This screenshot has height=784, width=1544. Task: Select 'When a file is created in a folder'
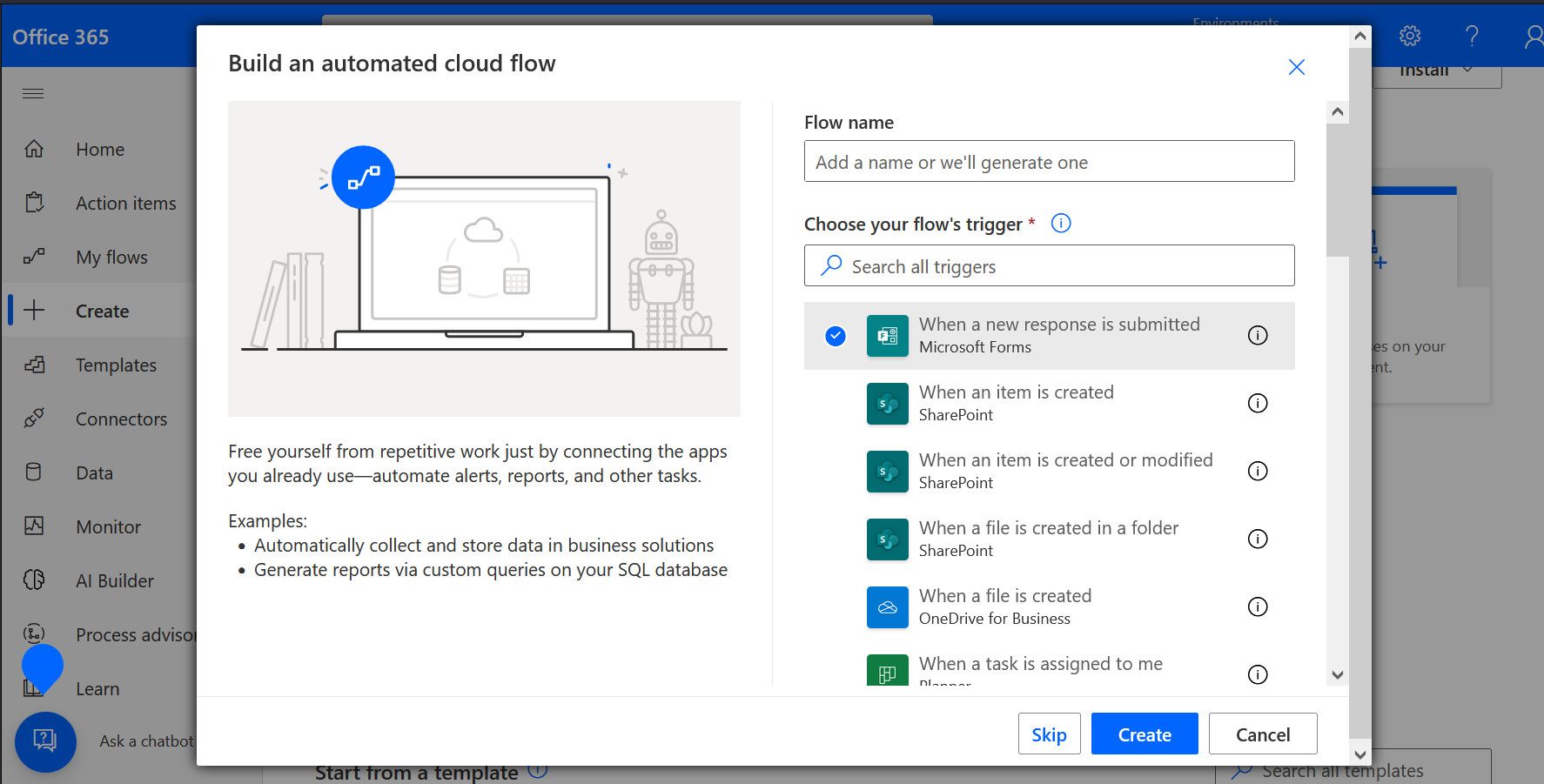1048,539
